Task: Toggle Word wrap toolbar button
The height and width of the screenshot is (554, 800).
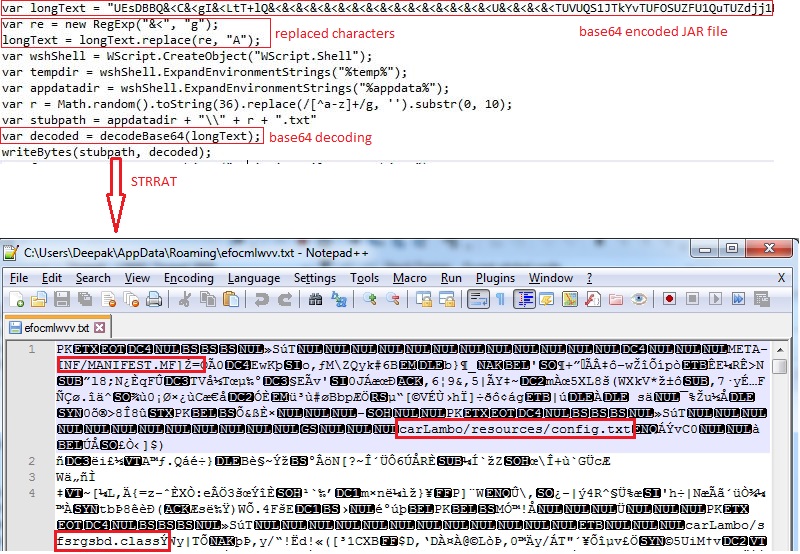Action: click(478, 299)
